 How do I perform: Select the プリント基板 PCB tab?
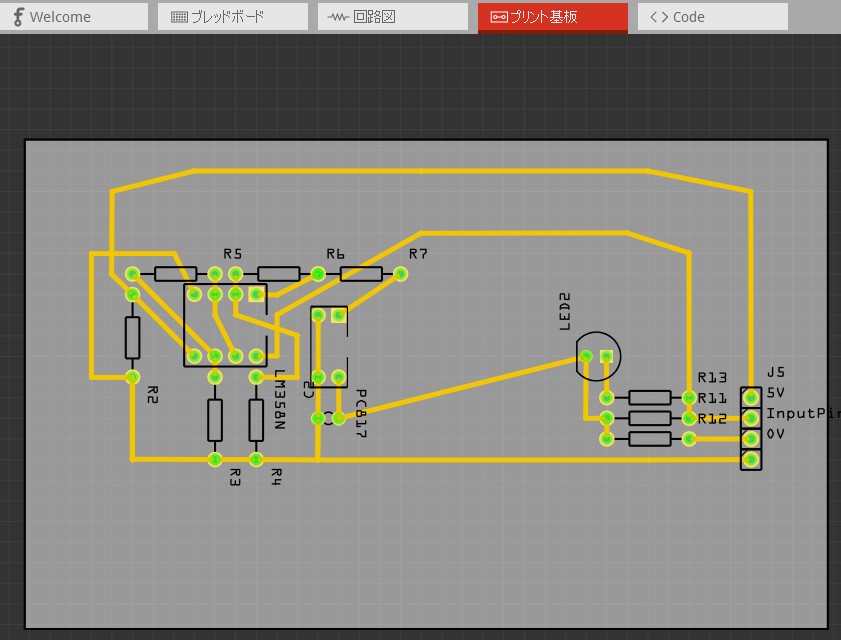[x=552, y=17]
